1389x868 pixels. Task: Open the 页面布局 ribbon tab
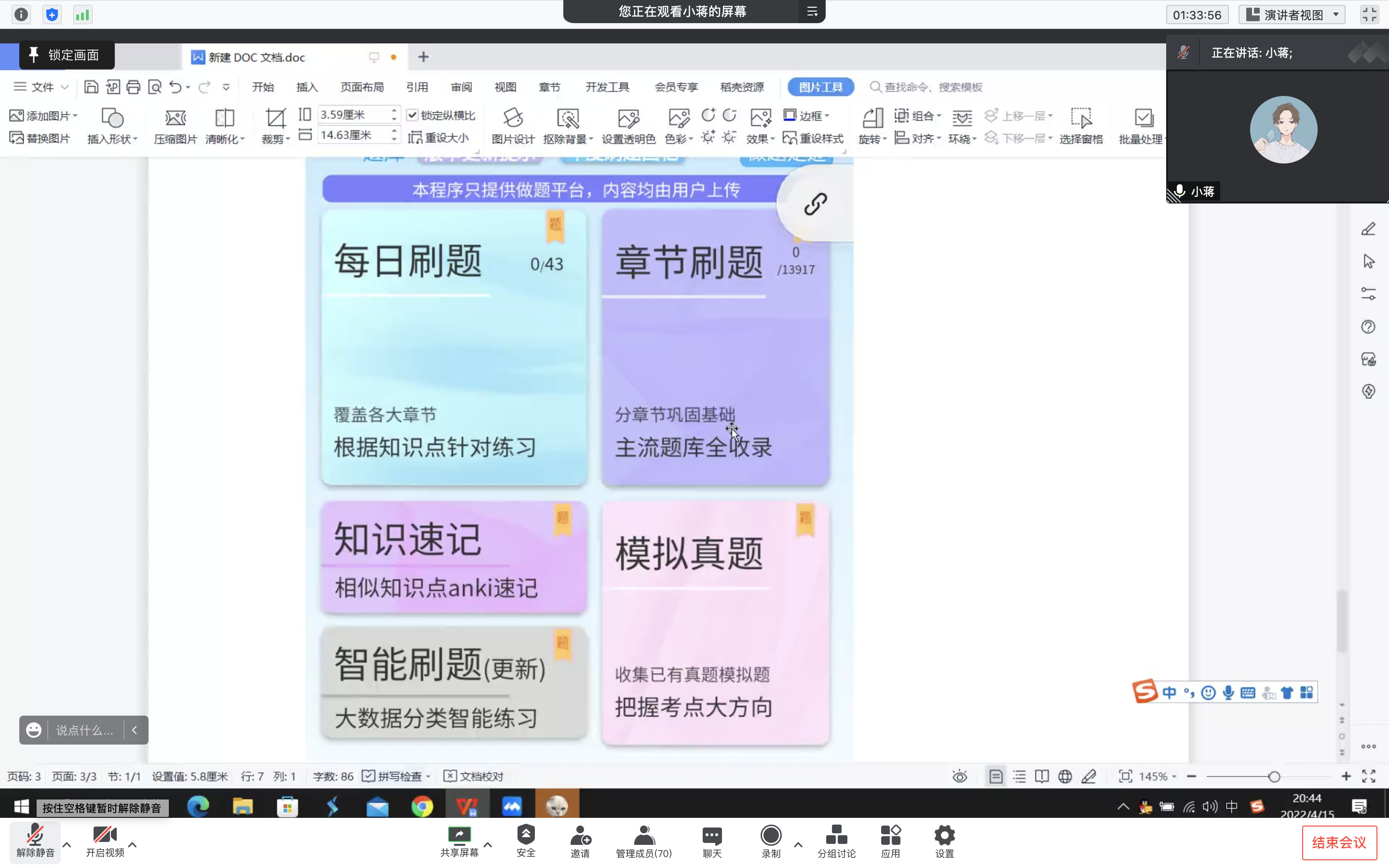362,87
